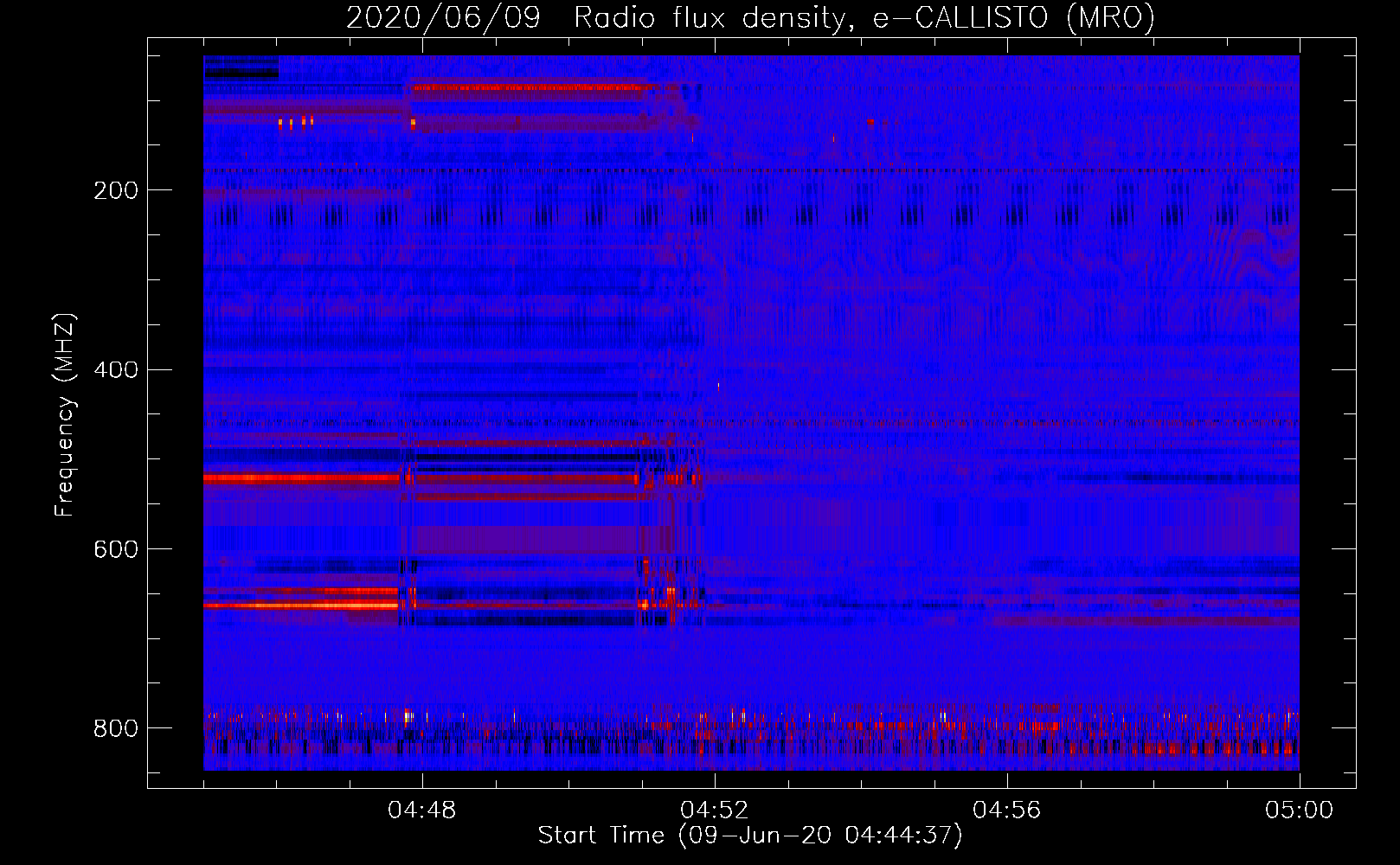The width and height of the screenshot is (1400, 865).
Task: Click the 'Start Time (09-Jun-20 04:44:37)' x-axis label
Action: pyautogui.click(x=750, y=836)
